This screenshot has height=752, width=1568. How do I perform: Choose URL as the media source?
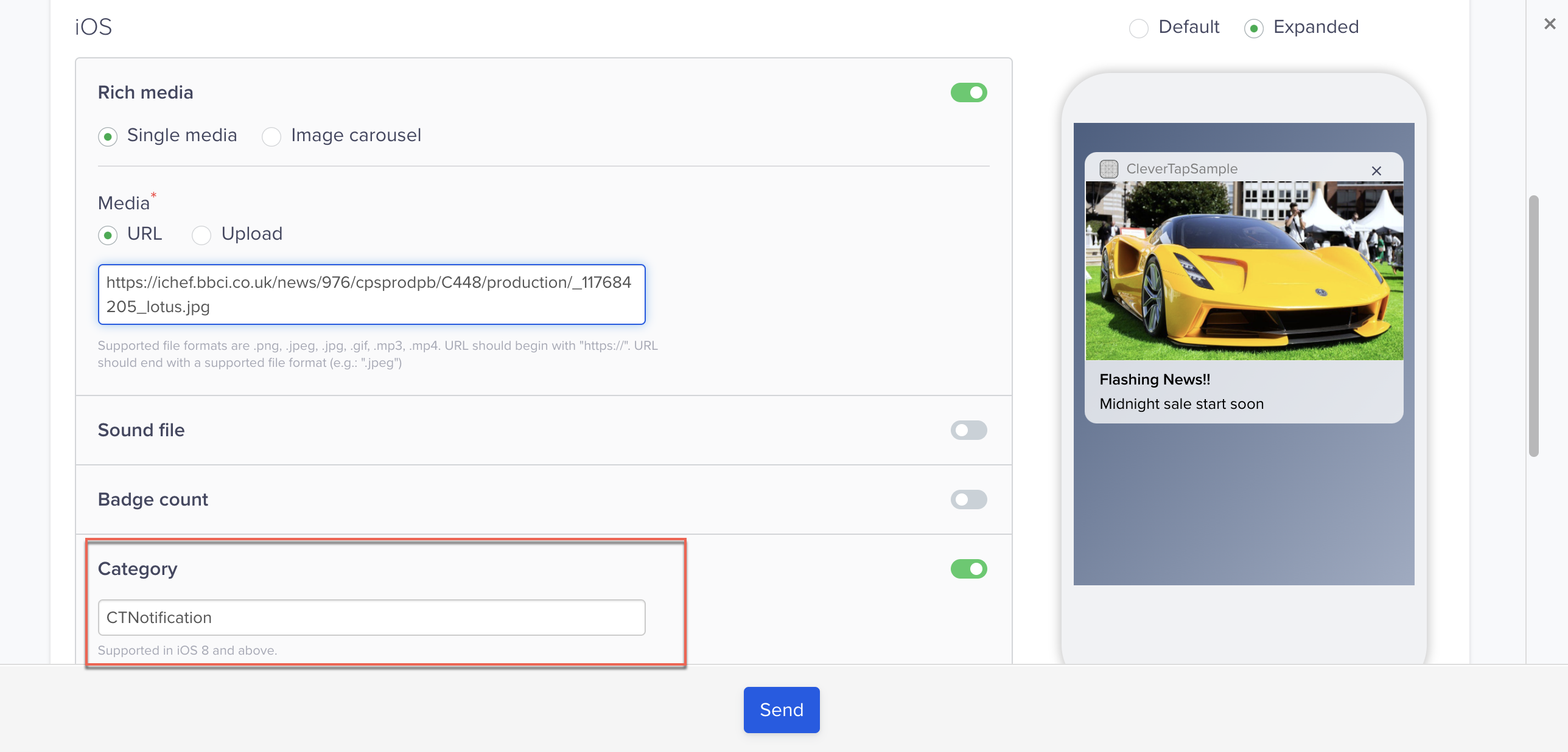(x=108, y=235)
